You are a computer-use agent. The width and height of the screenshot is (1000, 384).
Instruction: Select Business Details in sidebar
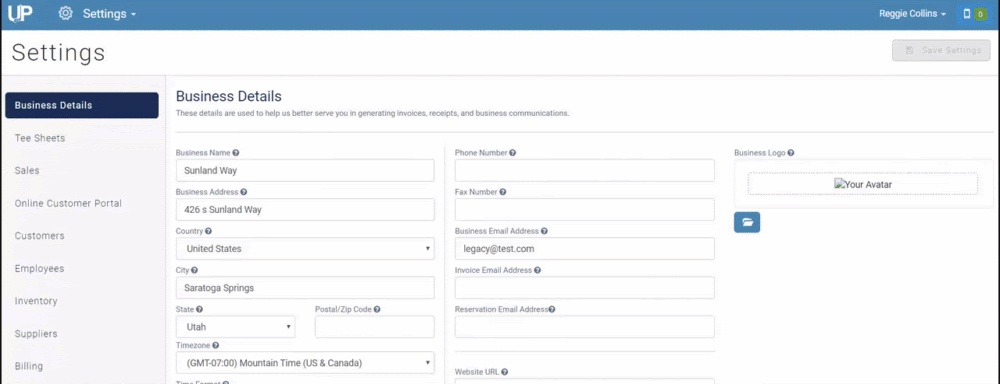pyautogui.click(x=82, y=105)
